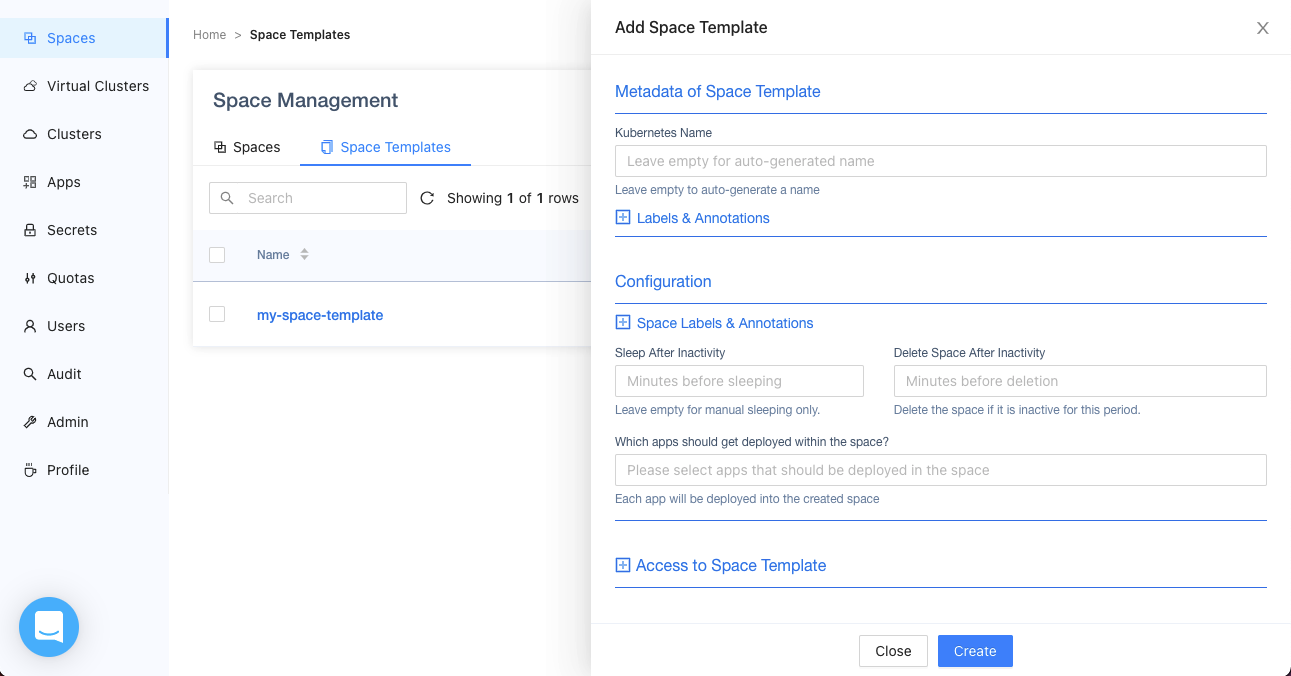Image resolution: width=1291 pixels, height=676 pixels.
Task: Open the chat support bubble
Action: 49,627
